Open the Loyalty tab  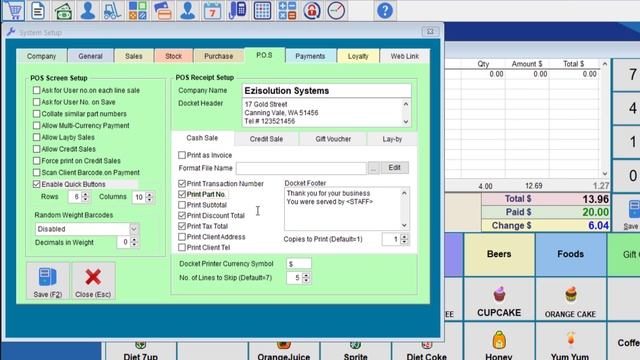coord(358,56)
